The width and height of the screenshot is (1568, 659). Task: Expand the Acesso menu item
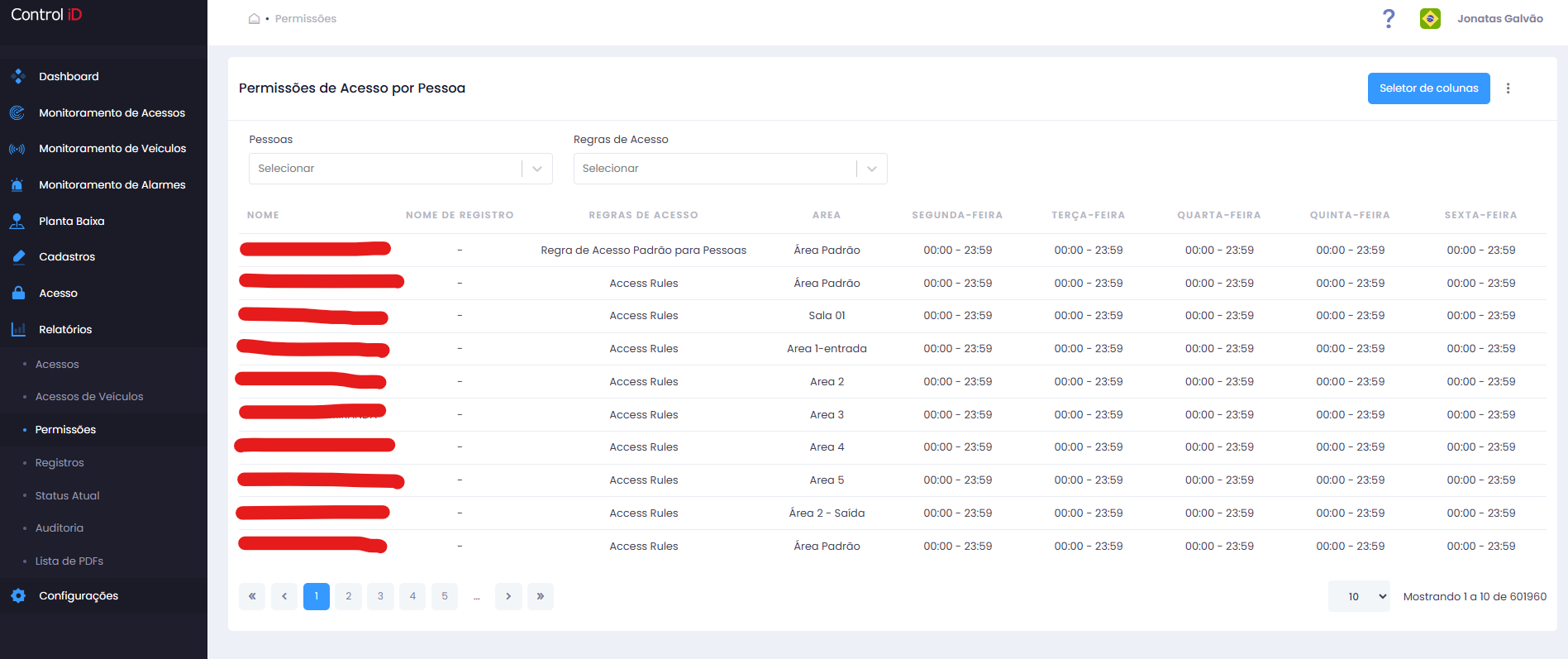point(58,293)
